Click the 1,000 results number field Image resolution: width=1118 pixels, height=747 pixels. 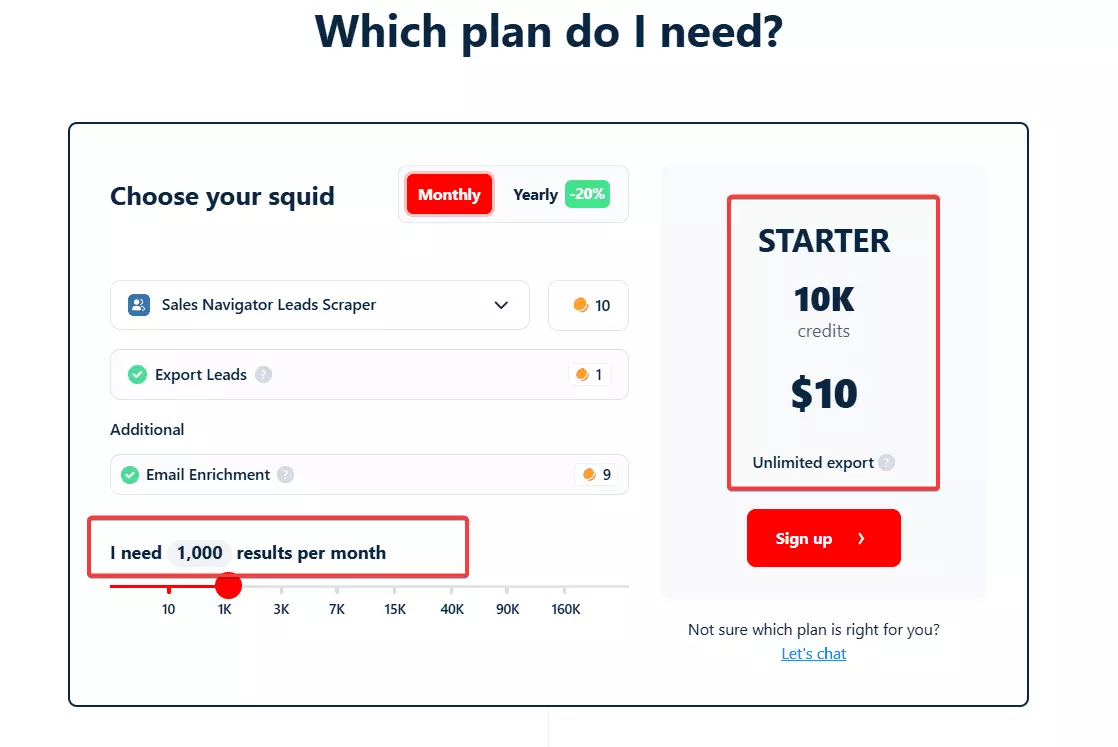point(200,553)
